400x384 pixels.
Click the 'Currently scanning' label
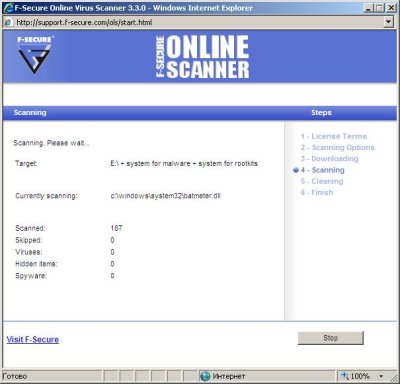(46, 196)
